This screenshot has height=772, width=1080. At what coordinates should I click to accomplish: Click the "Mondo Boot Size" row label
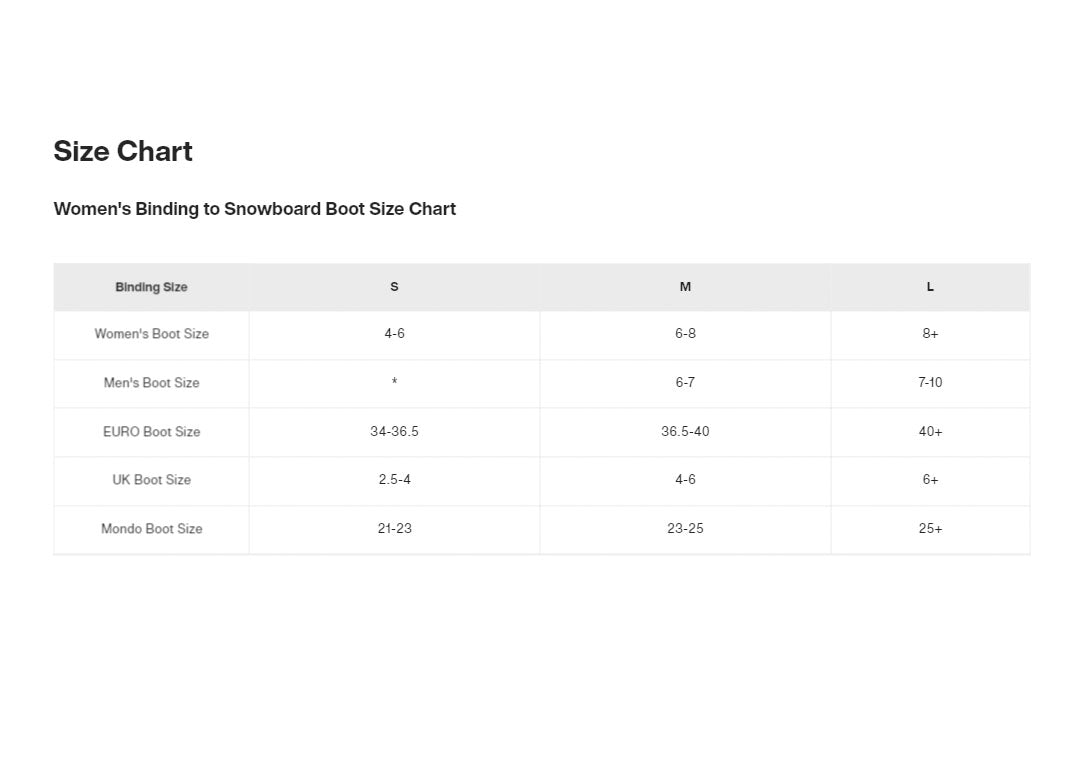pyautogui.click(x=151, y=529)
